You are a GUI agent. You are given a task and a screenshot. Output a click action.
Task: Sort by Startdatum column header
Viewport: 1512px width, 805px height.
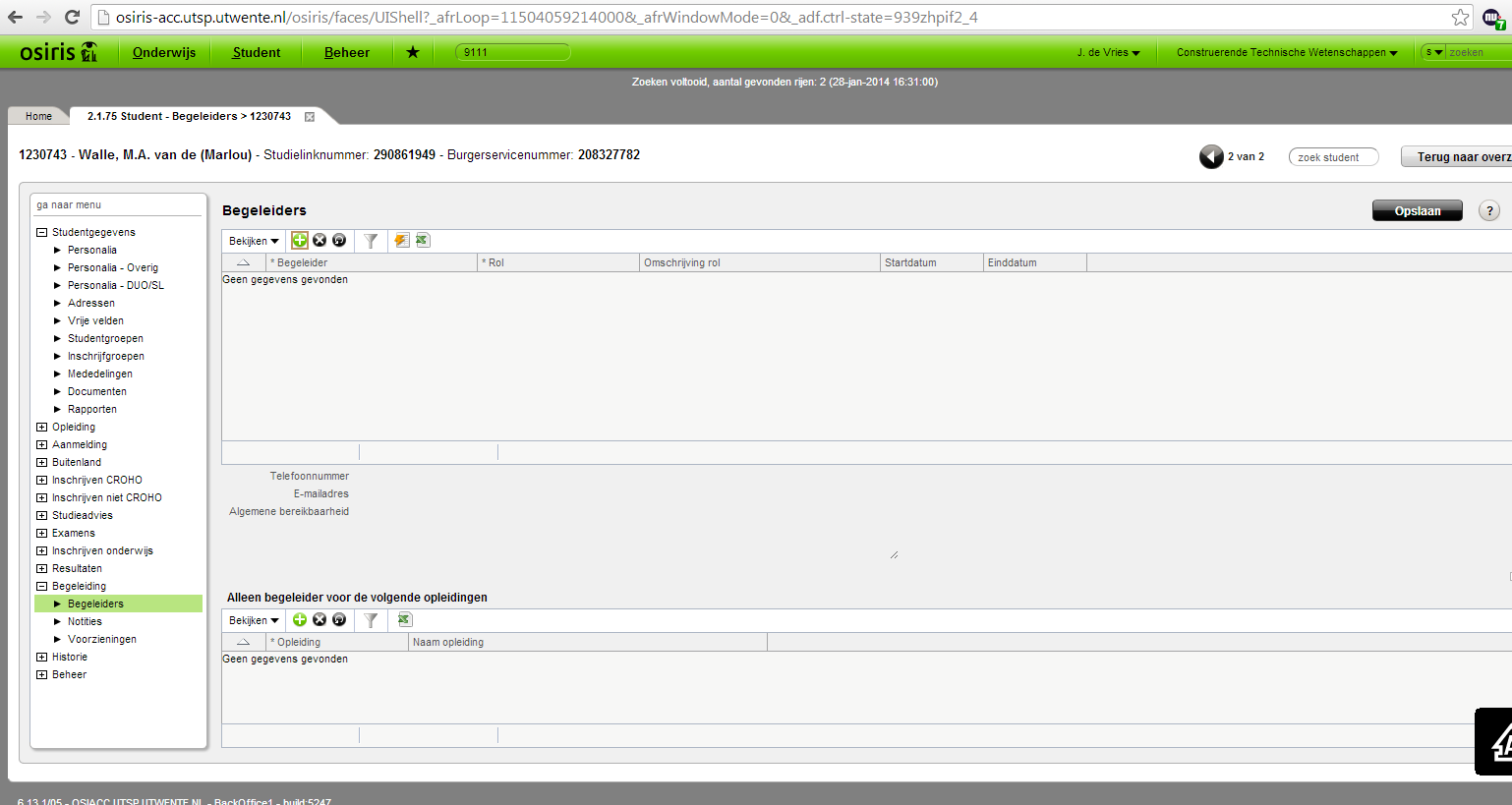pyautogui.click(x=932, y=262)
